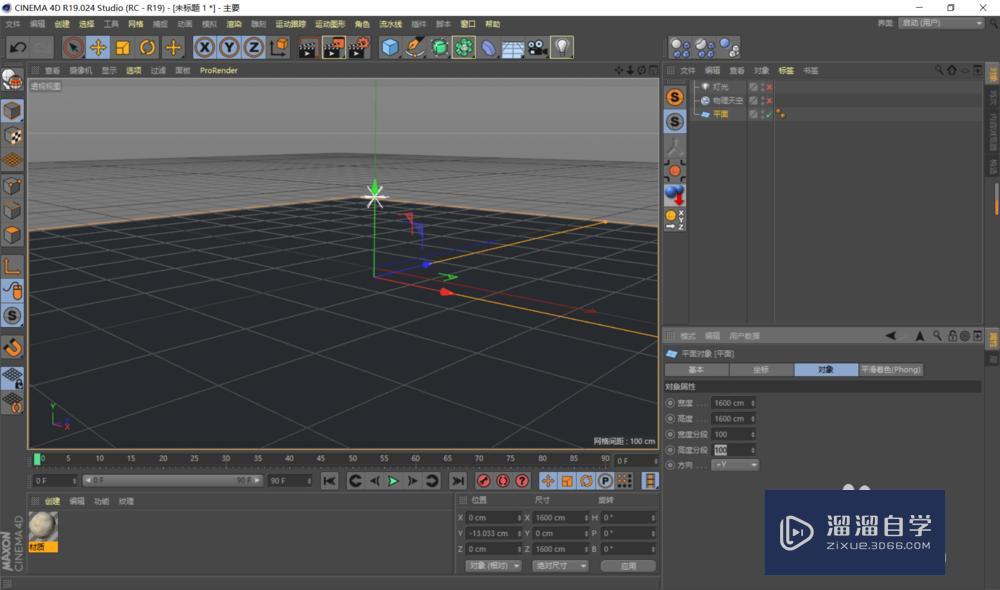Viewport: 1000px width, 590px height.
Task: Click the material tag on 平面
Action: (x=781, y=115)
